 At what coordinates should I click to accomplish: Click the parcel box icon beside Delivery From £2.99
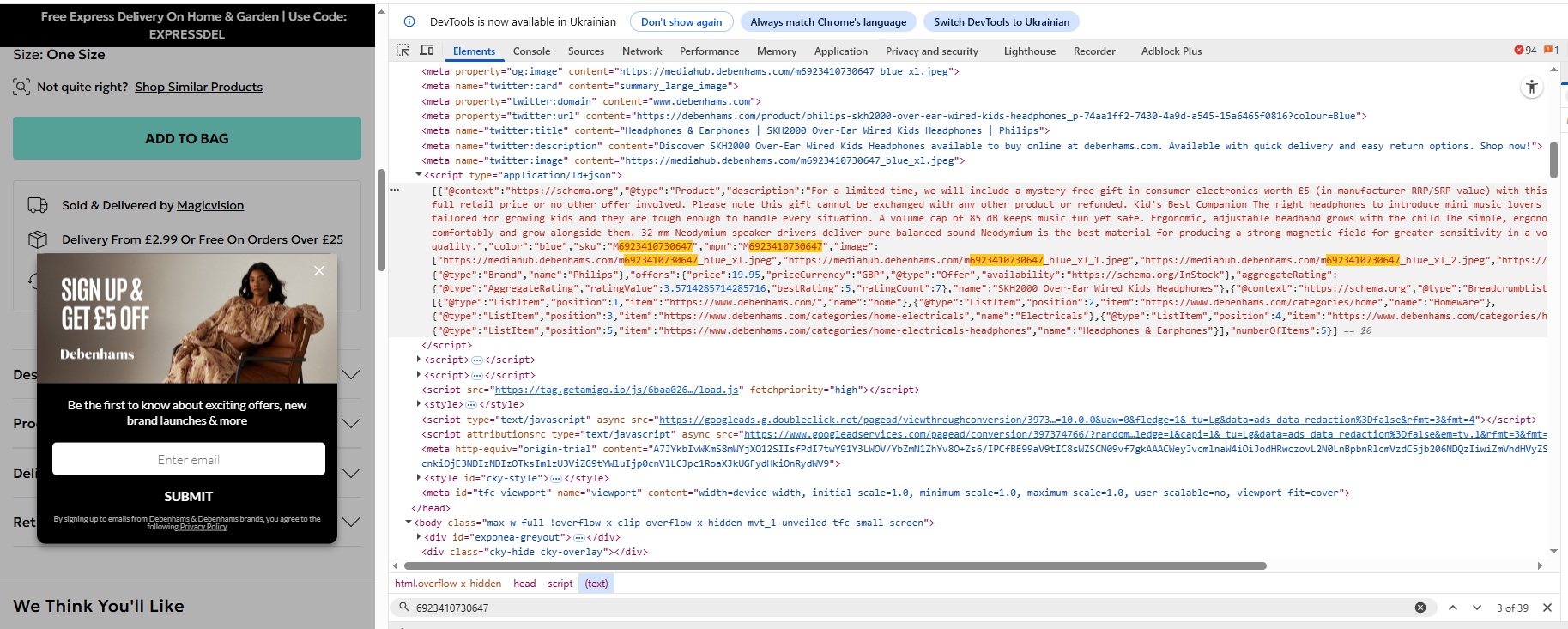pos(38,239)
